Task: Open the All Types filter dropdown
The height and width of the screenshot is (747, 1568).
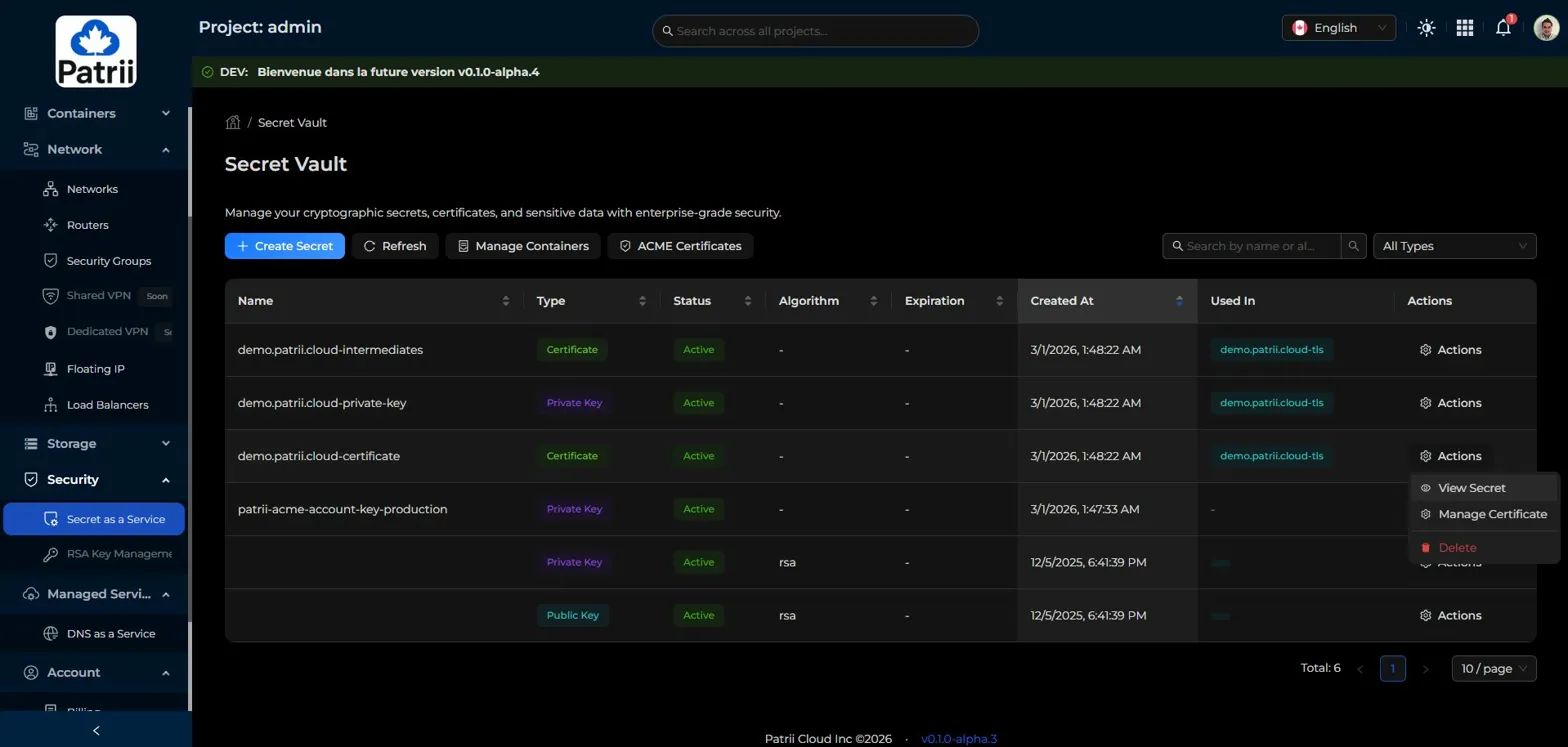Action: [x=1455, y=246]
